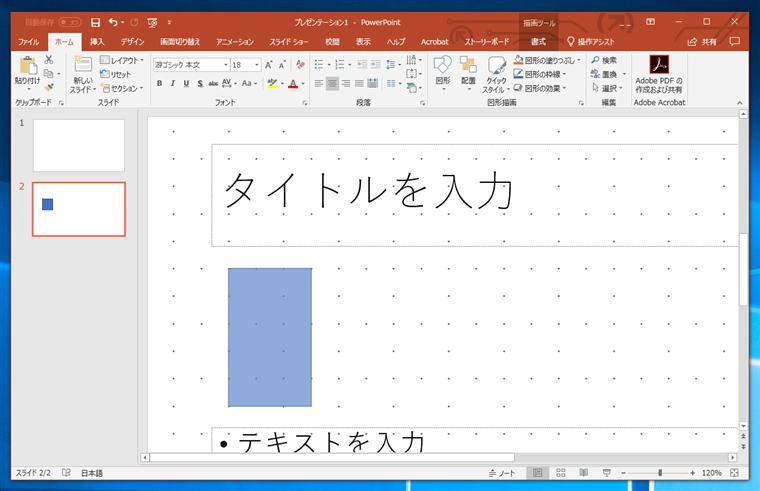Screen dimensions: 760x491
Task: Open the comments speech bubble icon
Action: 734,42
